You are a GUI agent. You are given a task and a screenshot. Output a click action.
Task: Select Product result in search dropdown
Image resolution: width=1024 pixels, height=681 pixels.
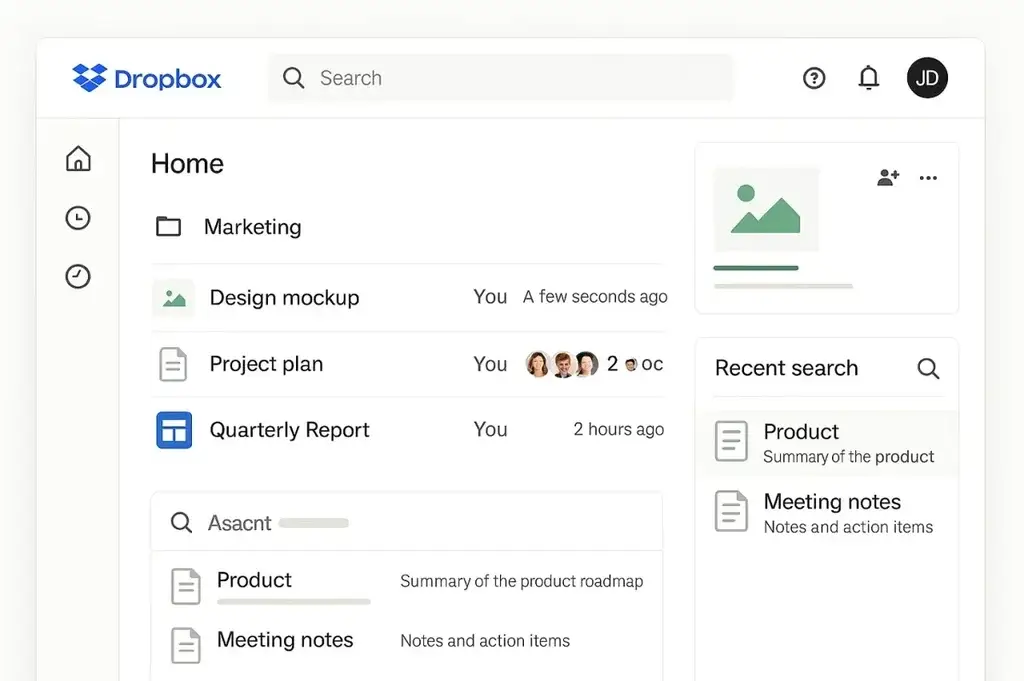coord(407,585)
